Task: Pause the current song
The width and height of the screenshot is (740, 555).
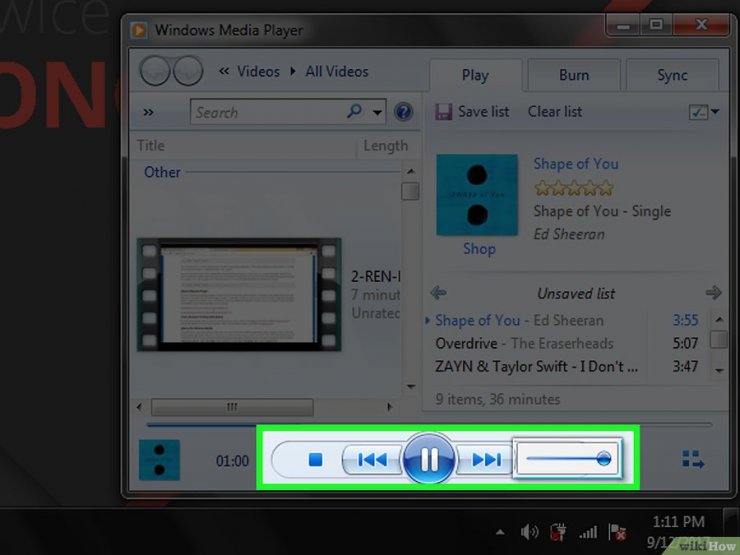Action: point(429,458)
